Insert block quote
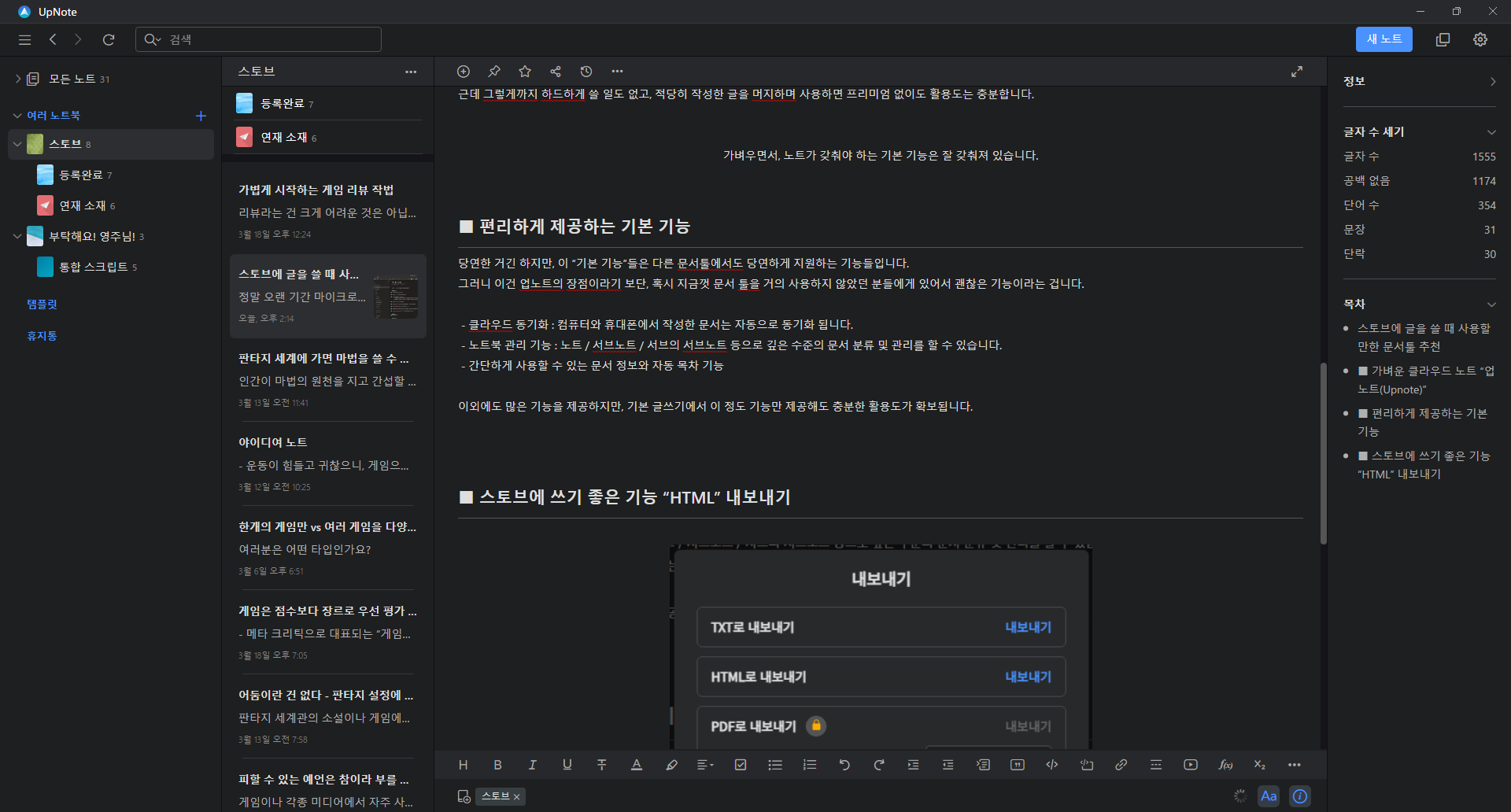 tap(1018, 765)
